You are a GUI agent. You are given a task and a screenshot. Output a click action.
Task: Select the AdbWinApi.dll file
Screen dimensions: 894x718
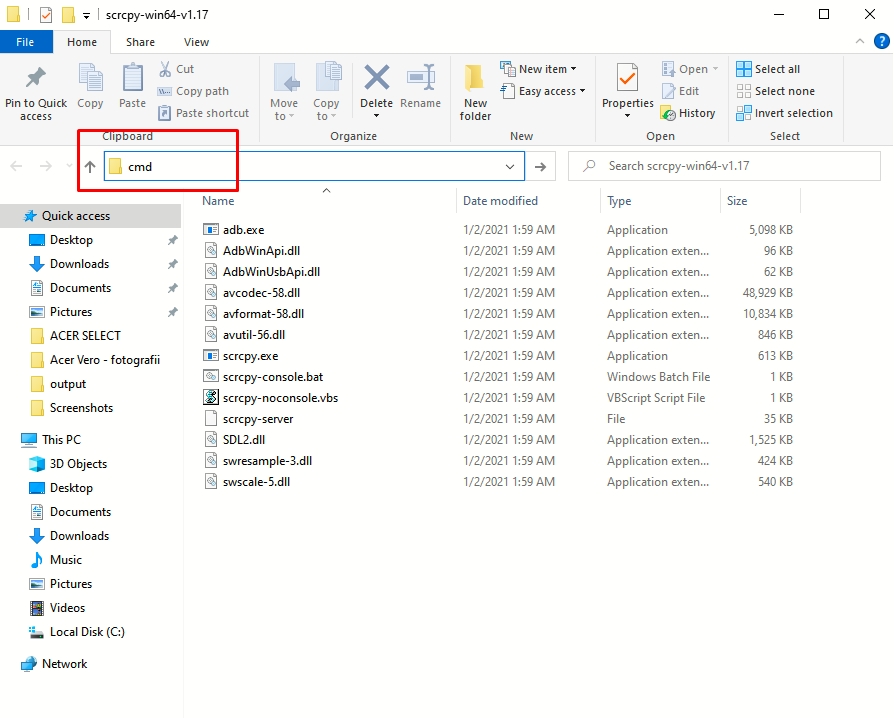point(261,251)
